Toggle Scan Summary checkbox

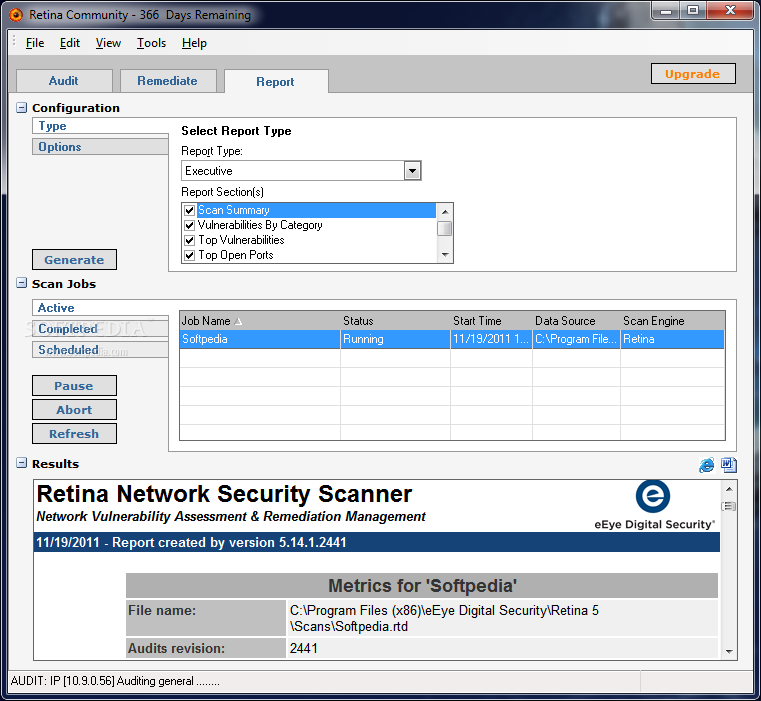tap(189, 210)
